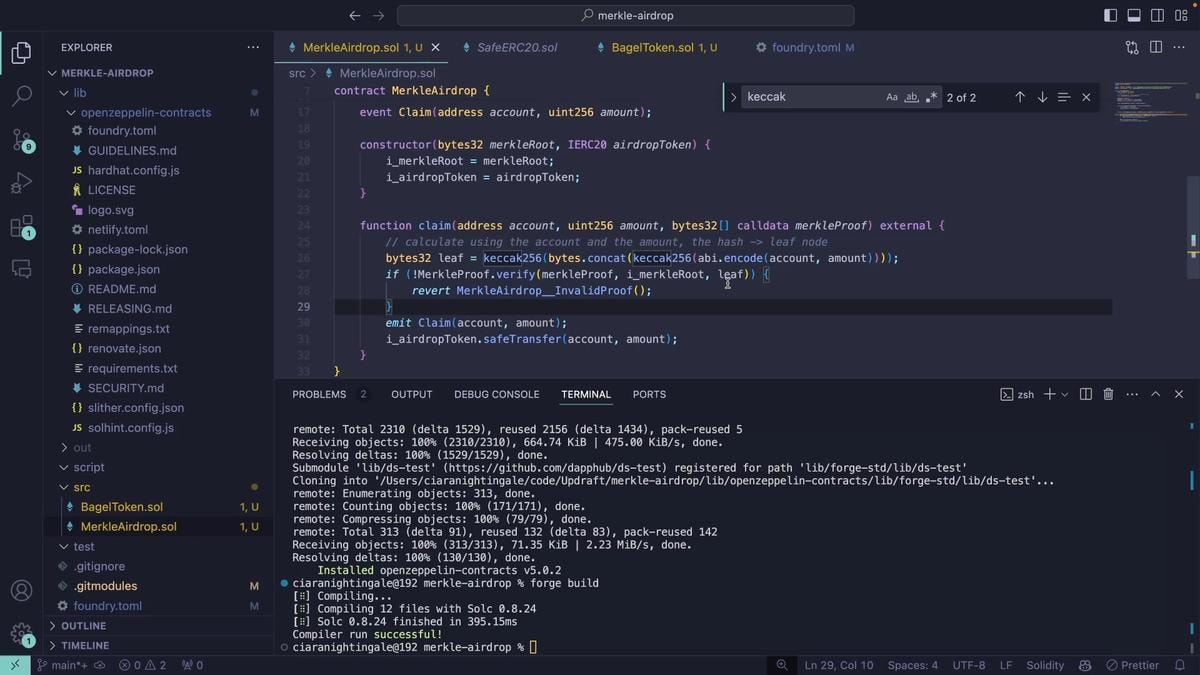
Task: Open the Source Control view
Action: [x=21, y=140]
